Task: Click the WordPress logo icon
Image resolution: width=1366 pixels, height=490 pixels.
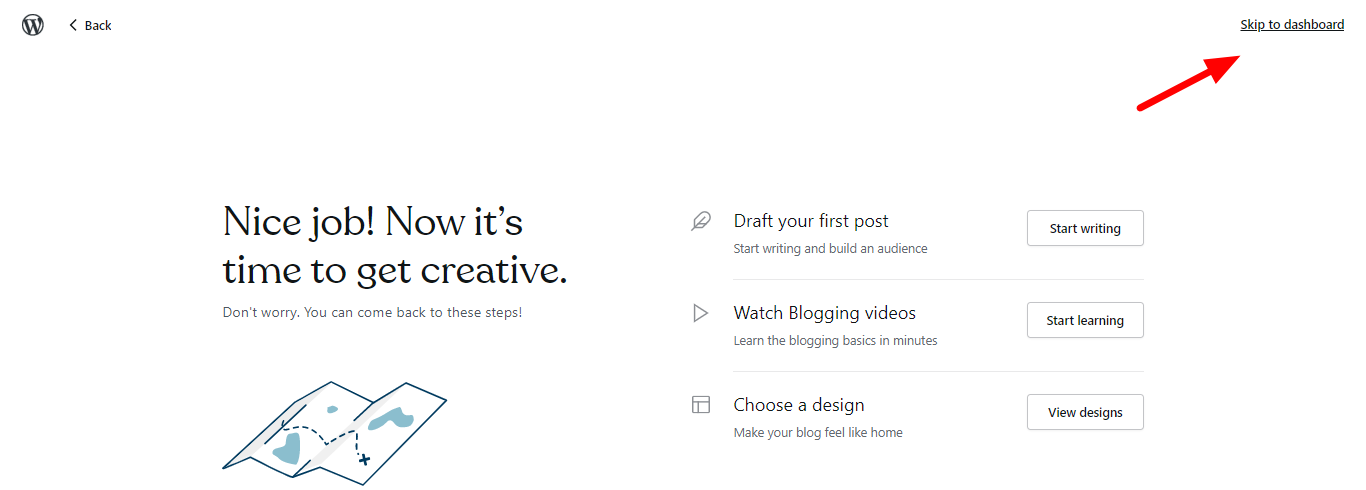Action: (33, 25)
